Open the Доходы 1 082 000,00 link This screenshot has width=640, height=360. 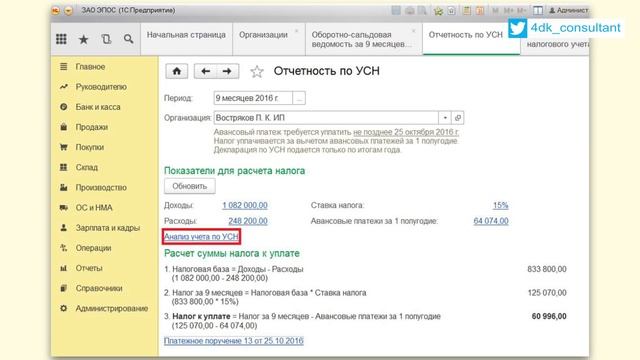pos(245,205)
